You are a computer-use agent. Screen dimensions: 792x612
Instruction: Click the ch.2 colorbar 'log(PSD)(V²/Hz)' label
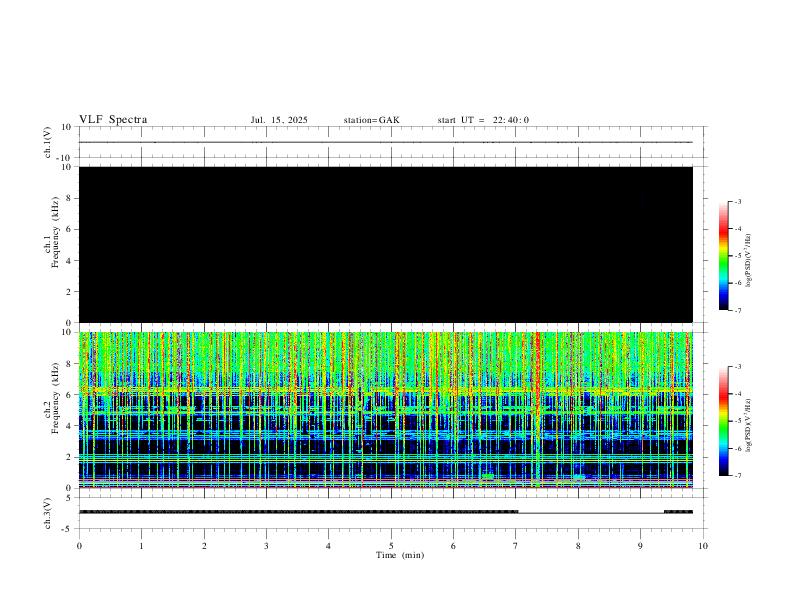click(748, 425)
